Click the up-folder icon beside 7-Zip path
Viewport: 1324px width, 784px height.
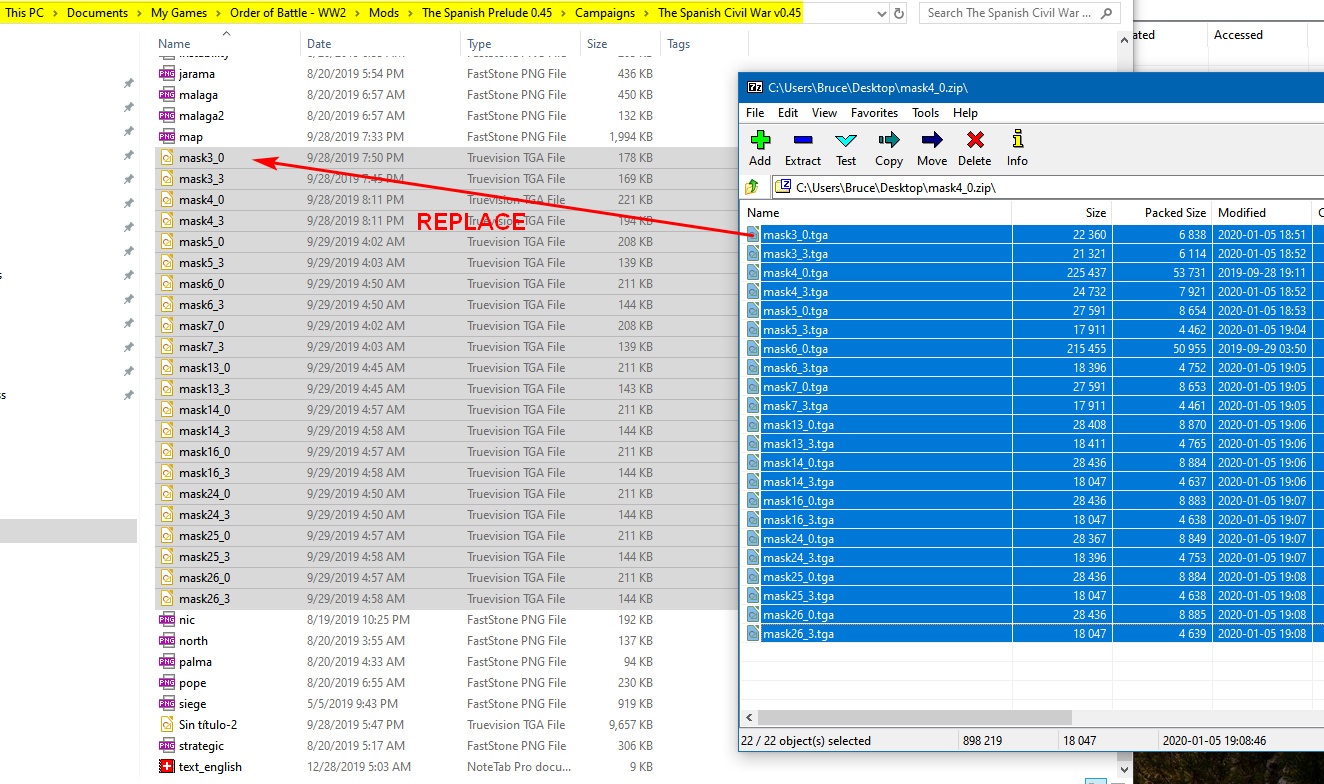[x=753, y=187]
